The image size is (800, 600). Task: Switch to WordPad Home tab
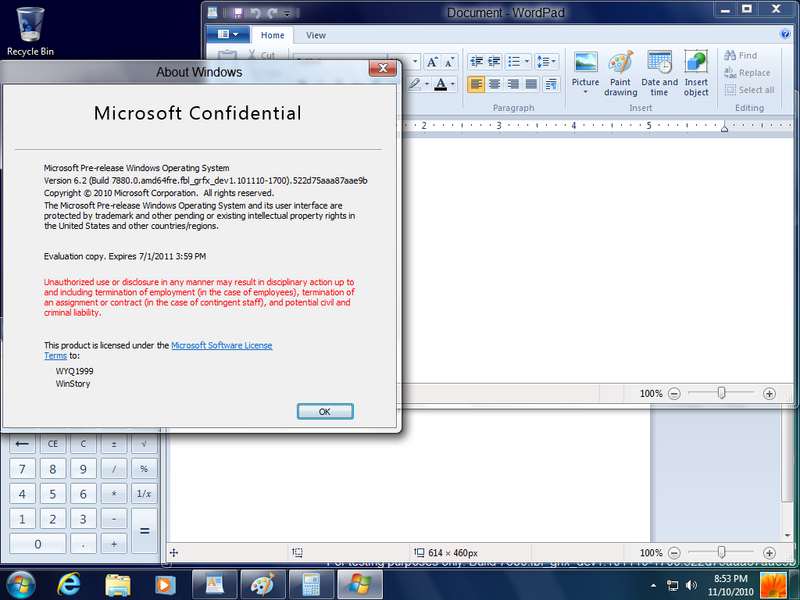272,35
